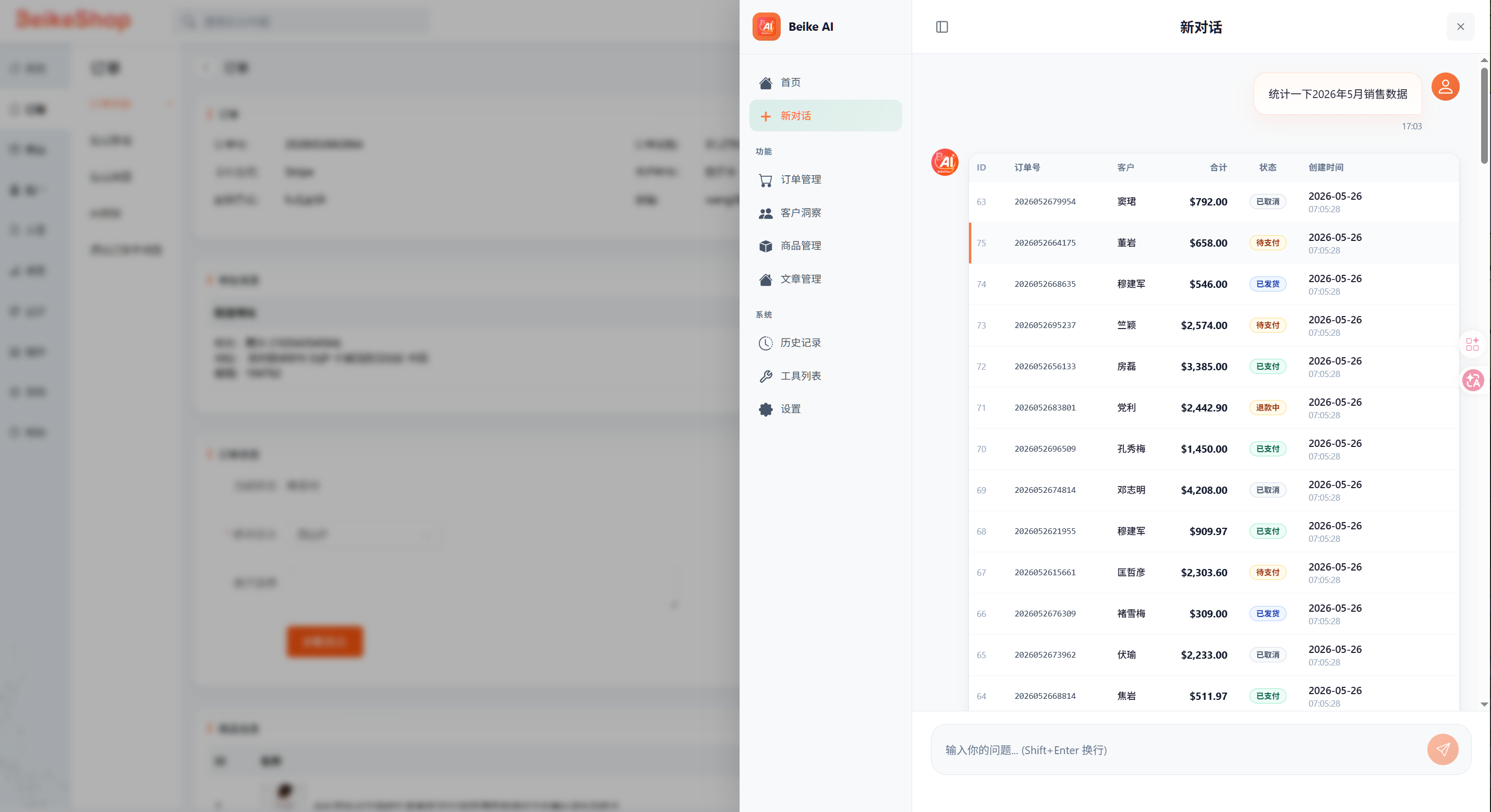Click customer name 孔秀梅

[x=1131, y=449]
